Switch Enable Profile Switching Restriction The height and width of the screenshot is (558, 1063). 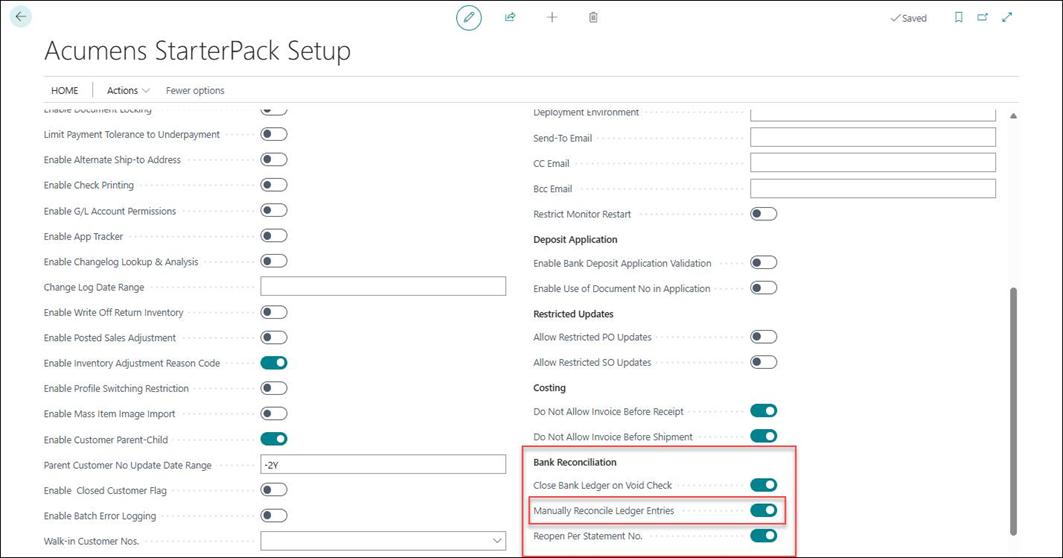274,388
